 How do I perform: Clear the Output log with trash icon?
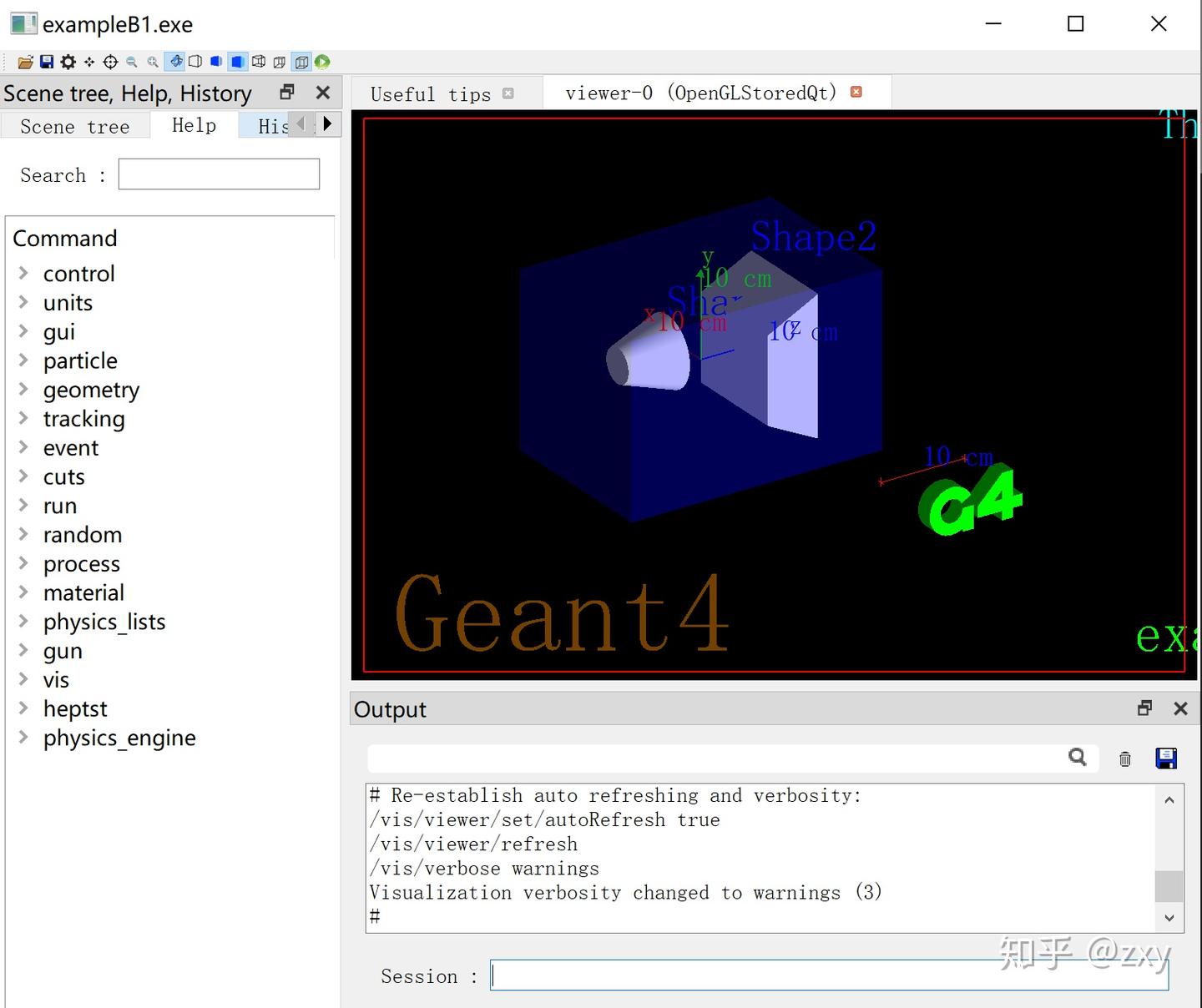tap(1124, 758)
